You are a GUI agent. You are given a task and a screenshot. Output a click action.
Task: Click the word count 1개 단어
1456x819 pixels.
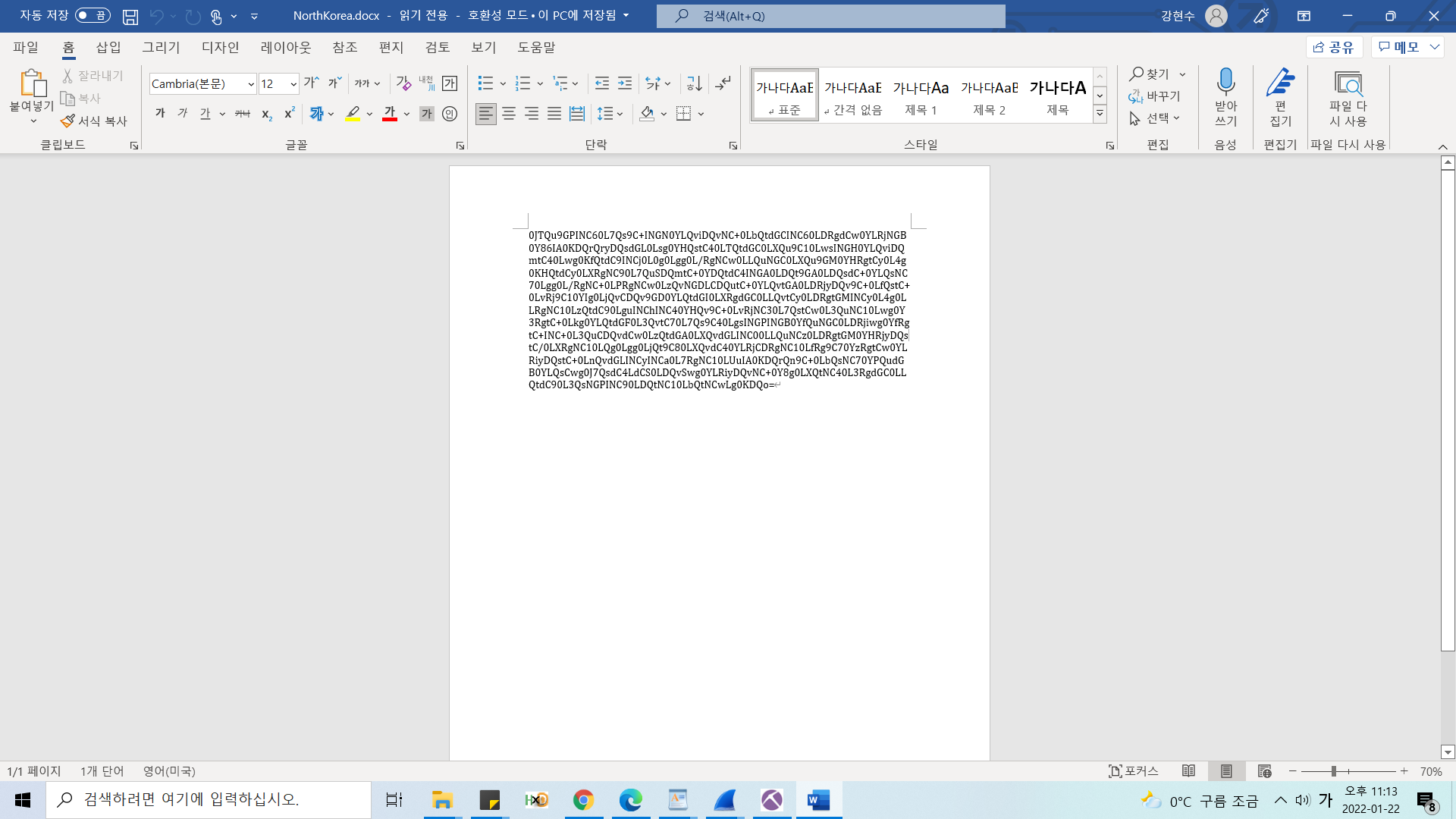coord(102,771)
